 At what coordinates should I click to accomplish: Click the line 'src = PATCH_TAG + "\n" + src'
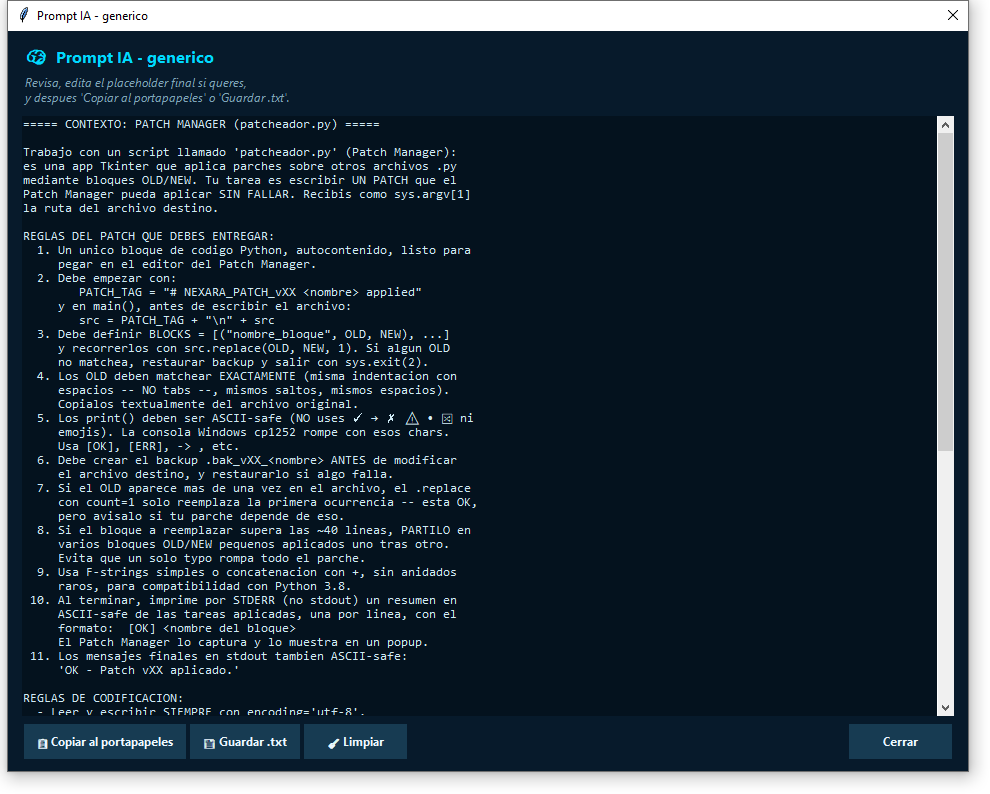[177, 320]
